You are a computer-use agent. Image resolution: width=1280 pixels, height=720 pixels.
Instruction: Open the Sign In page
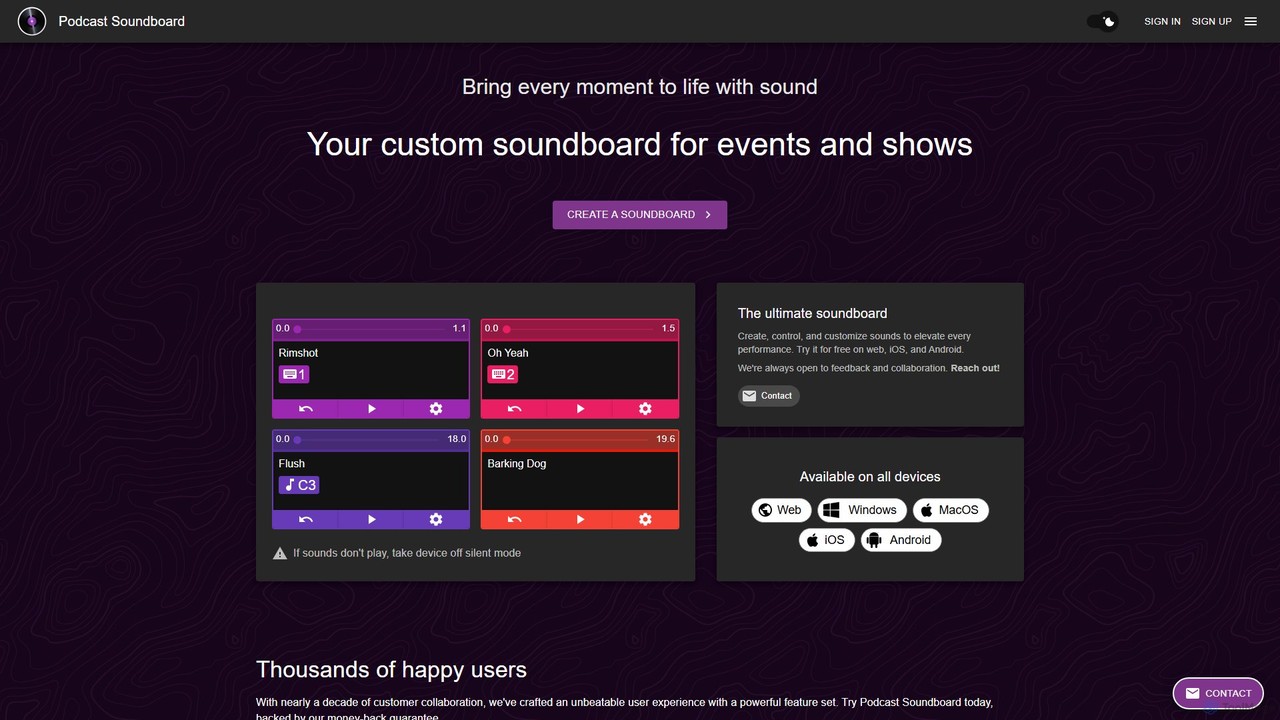click(1162, 21)
